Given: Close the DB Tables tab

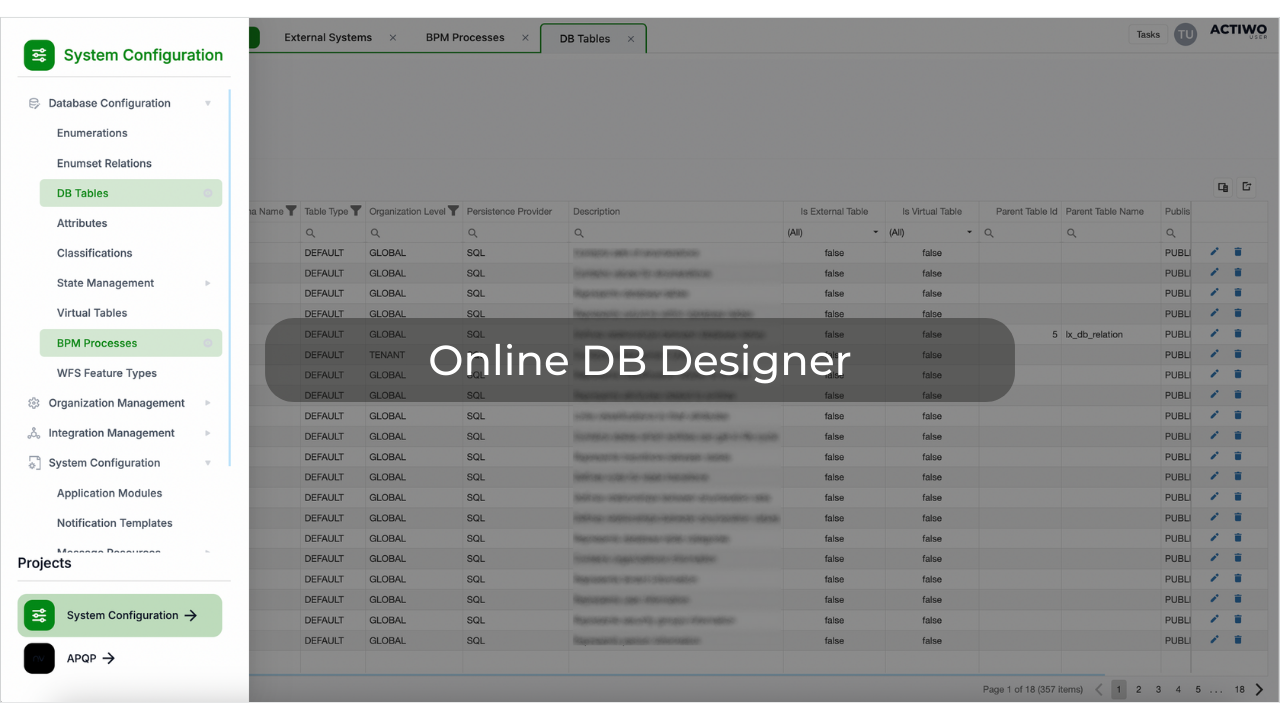Looking at the screenshot, I should coord(631,39).
